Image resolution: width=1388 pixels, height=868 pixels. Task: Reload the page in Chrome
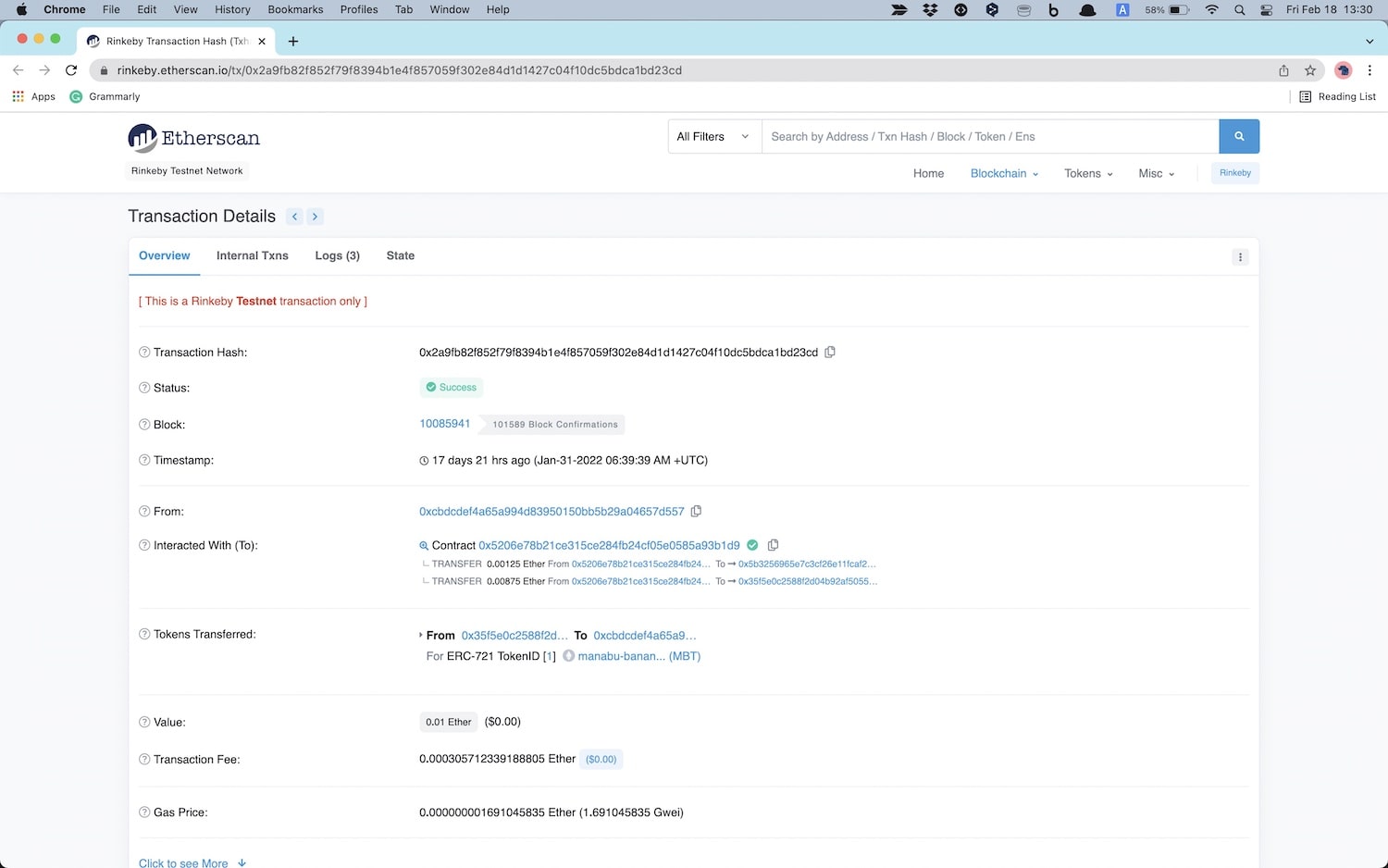71,70
